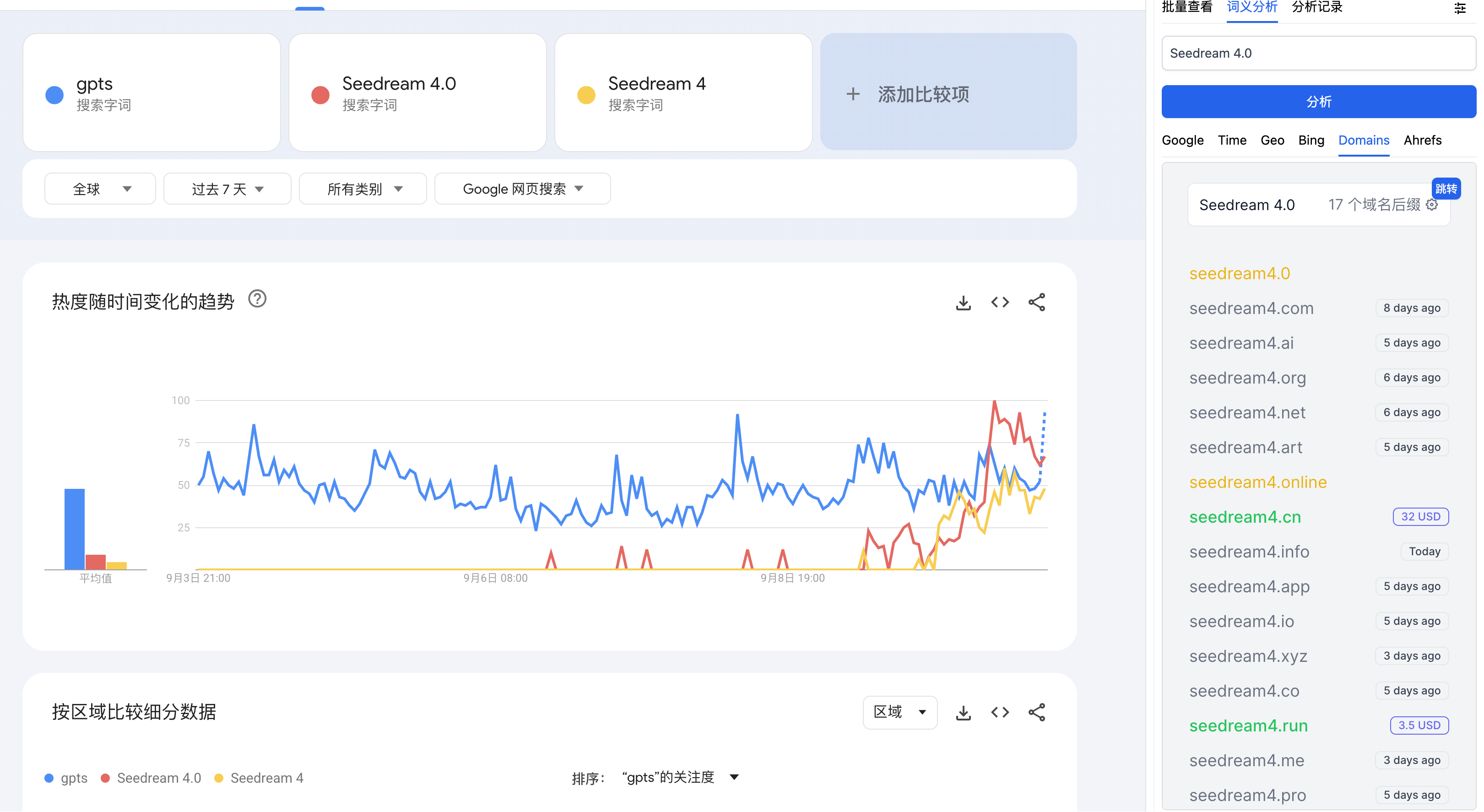
Task: Select the Geo tab
Action: [x=1272, y=140]
